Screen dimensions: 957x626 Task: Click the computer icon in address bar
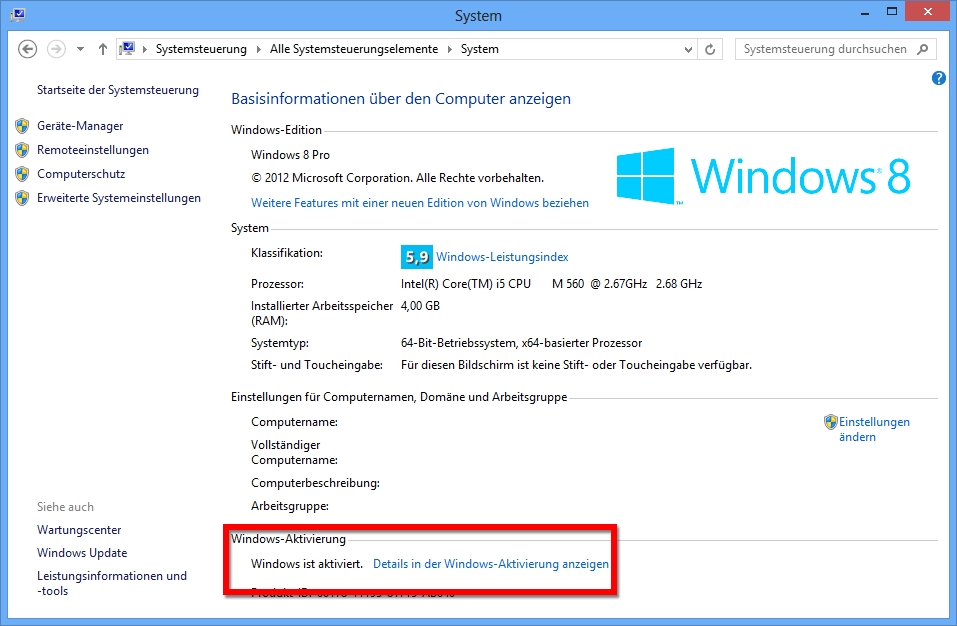[127, 49]
